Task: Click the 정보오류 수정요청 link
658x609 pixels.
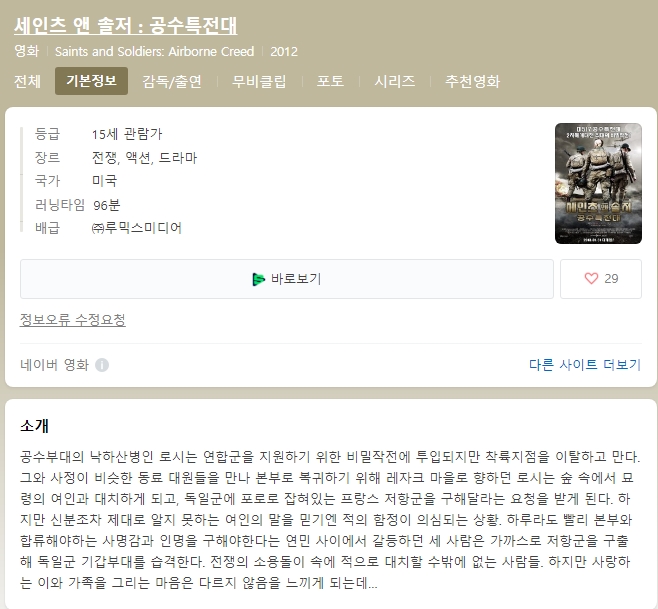Action: [73, 320]
